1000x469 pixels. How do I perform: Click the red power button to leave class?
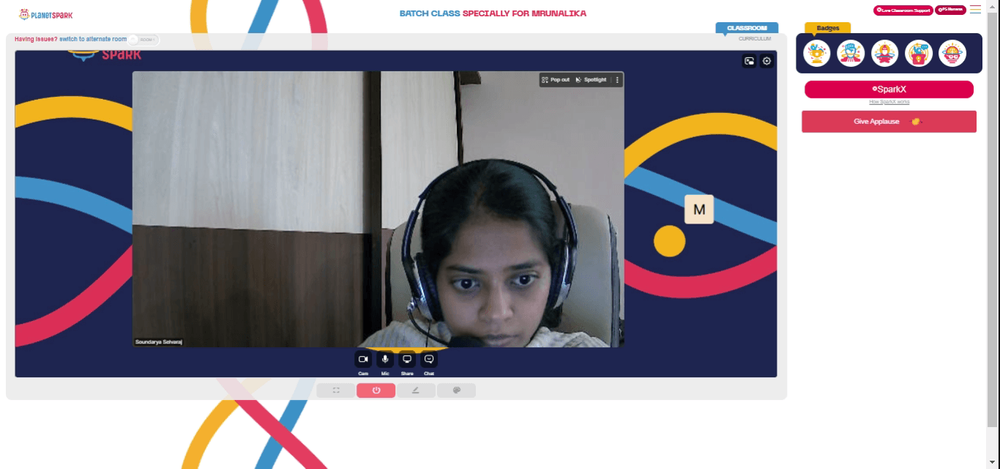376,391
